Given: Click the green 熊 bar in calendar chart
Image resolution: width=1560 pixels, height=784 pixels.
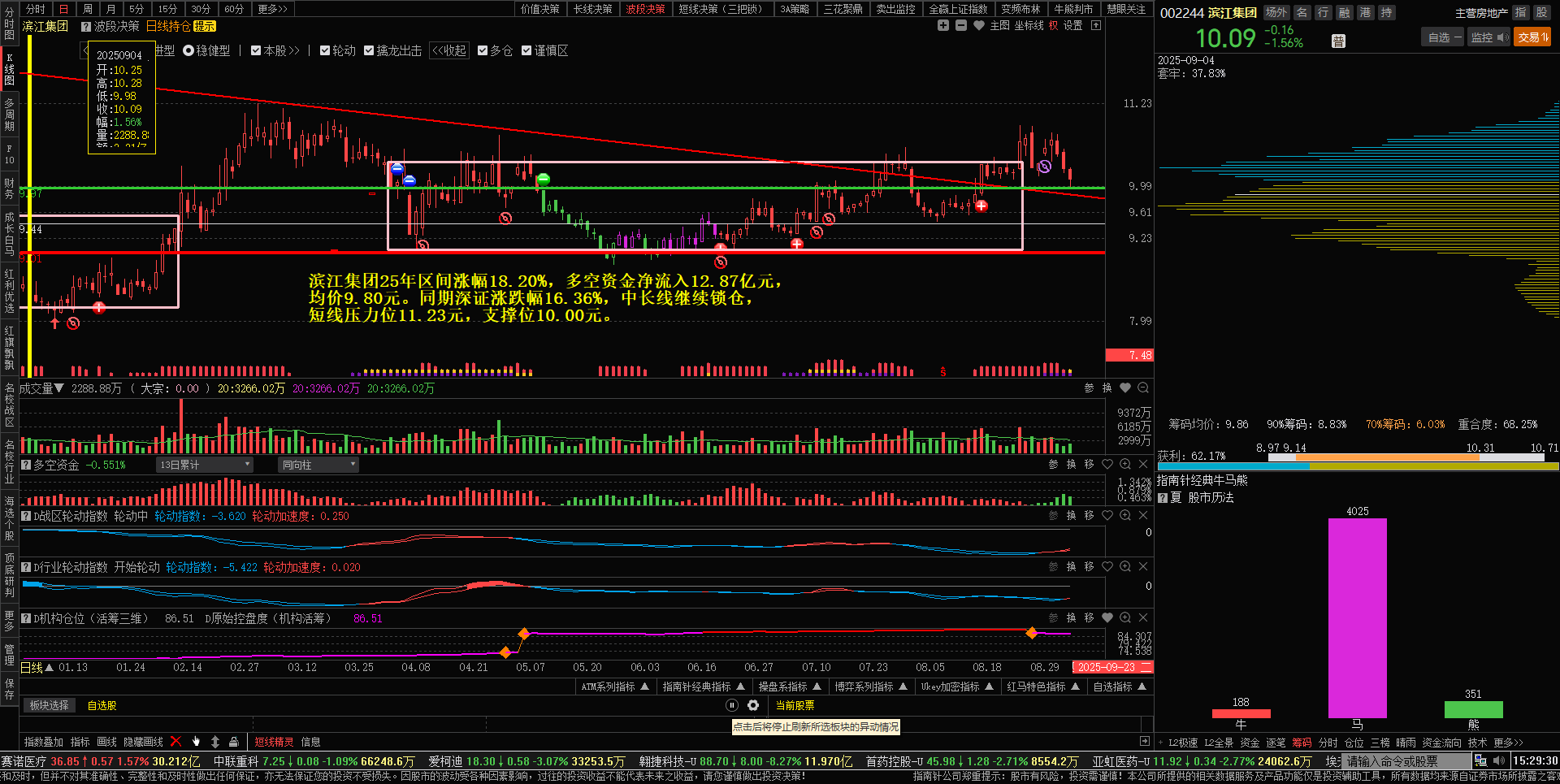Looking at the screenshot, I should pos(1473,709).
